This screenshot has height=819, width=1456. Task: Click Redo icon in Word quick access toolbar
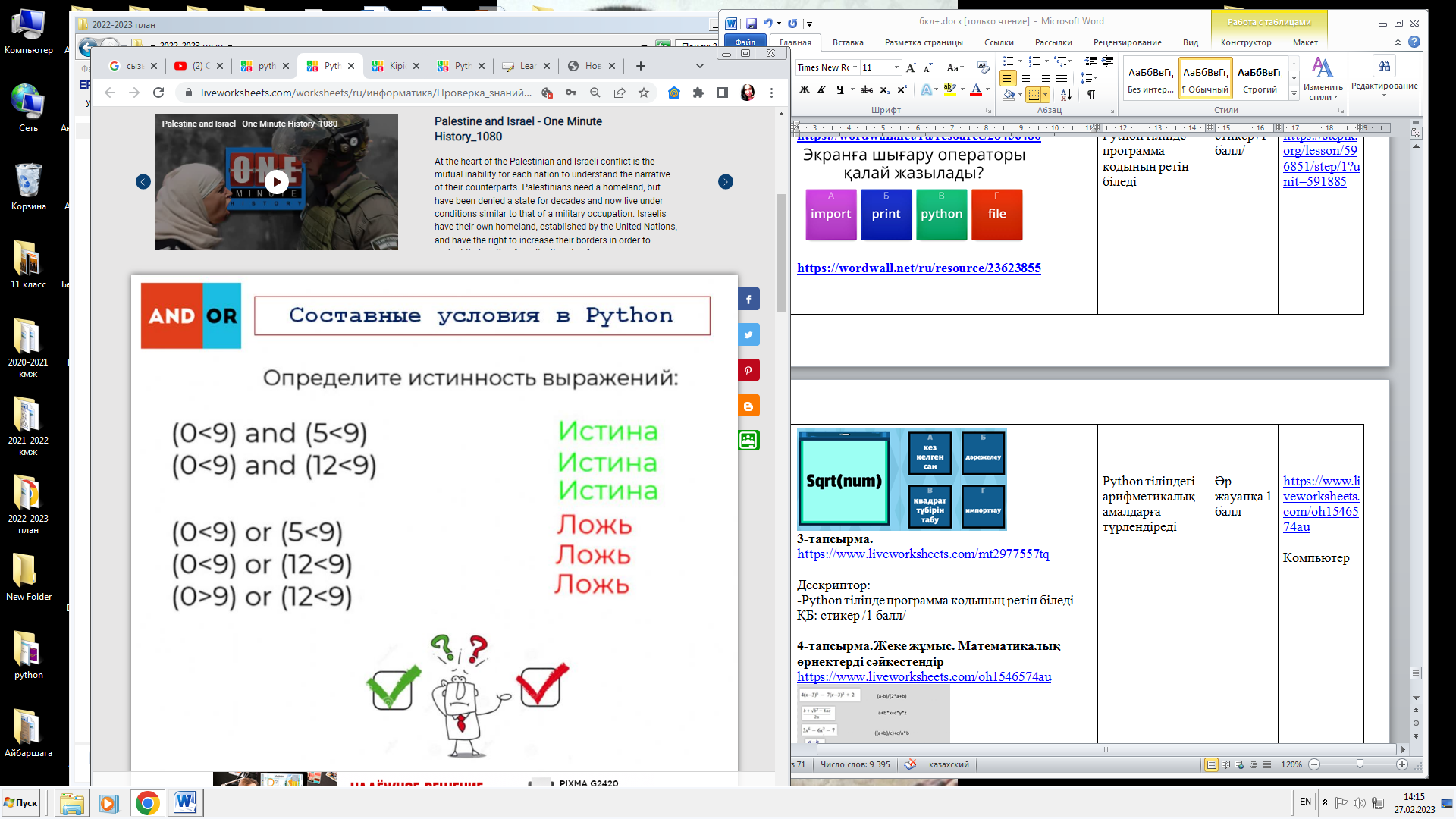[792, 24]
